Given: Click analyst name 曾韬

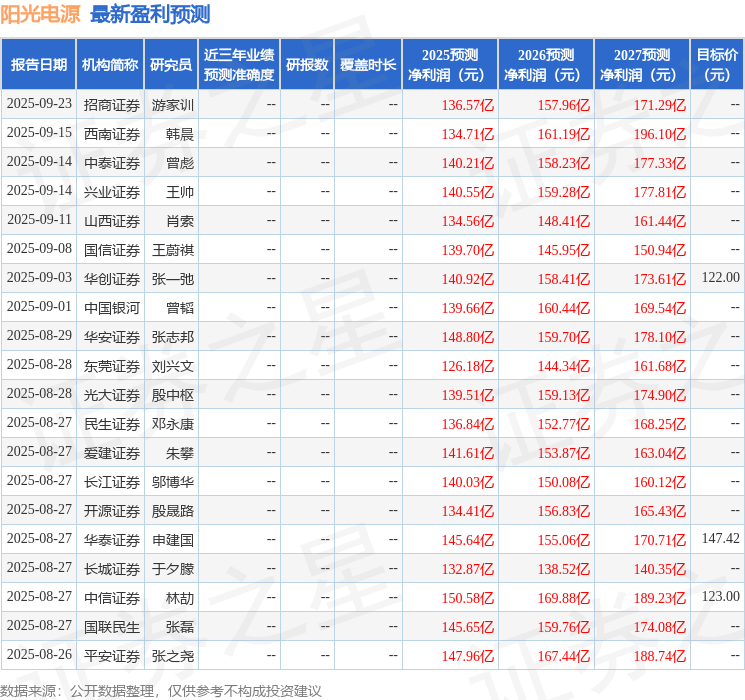Looking at the screenshot, I should click(x=180, y=308).
